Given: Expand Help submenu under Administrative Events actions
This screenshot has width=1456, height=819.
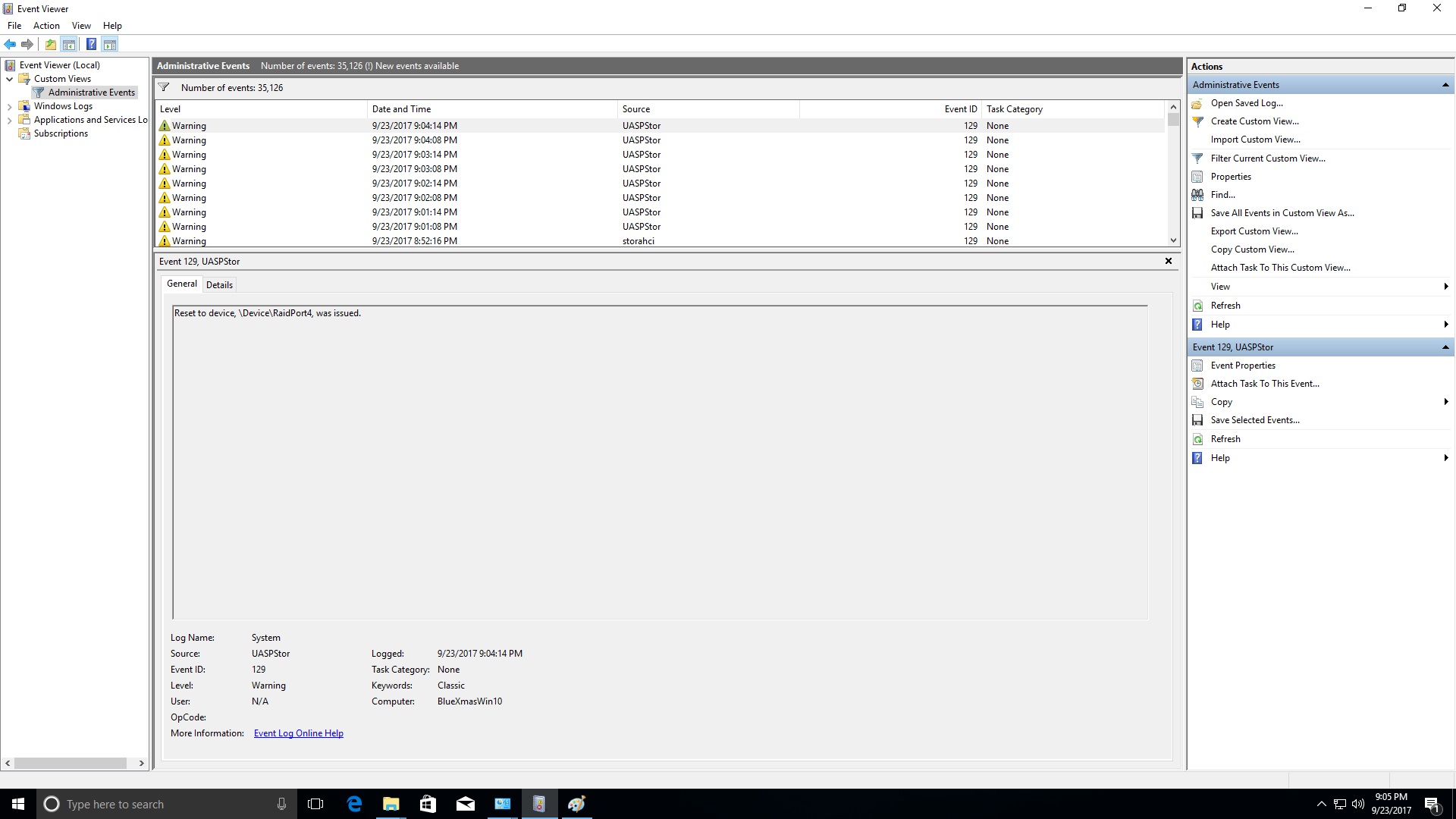Looking at the screenshot, I should pyautogui.click(x=1446, y=325).
